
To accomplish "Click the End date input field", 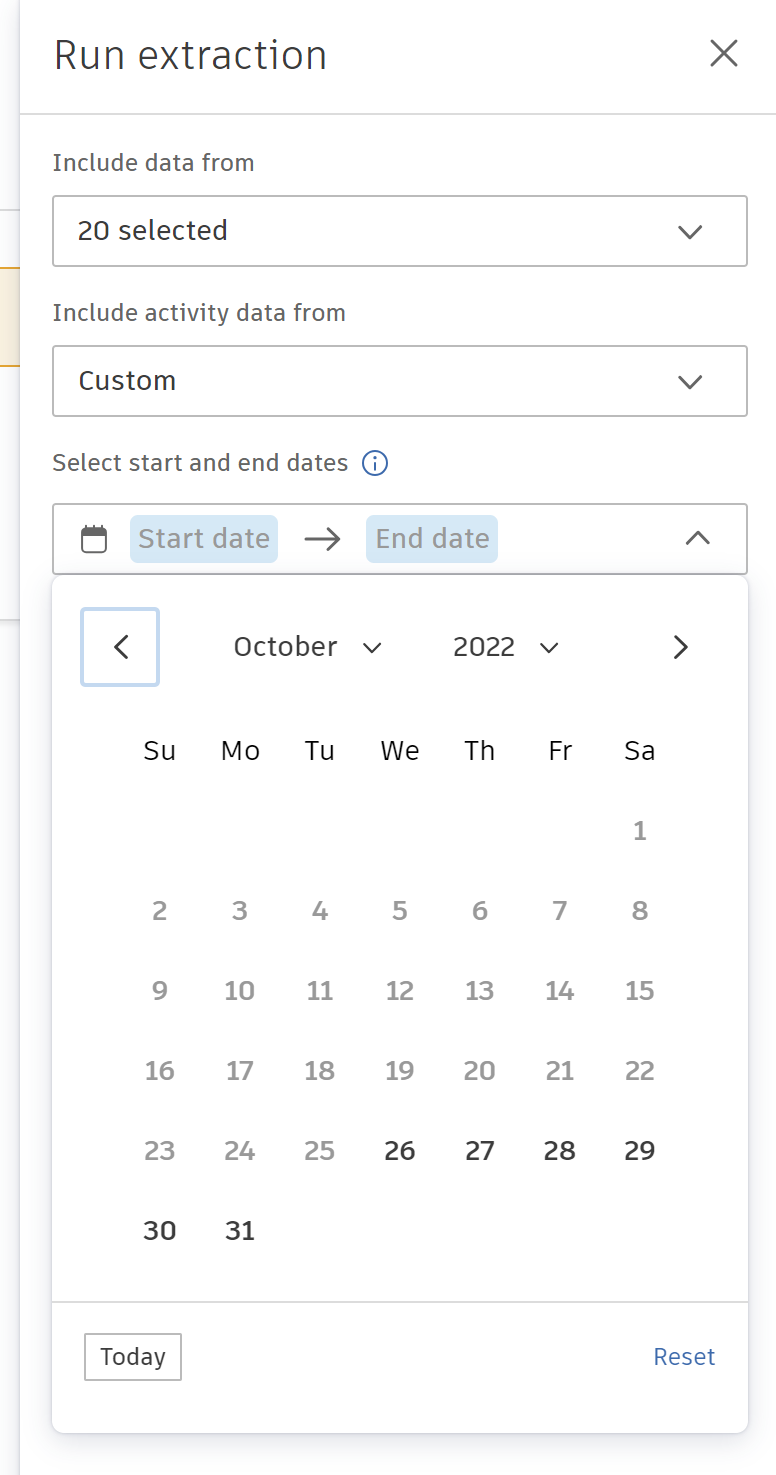I will (x=431, y=538).
